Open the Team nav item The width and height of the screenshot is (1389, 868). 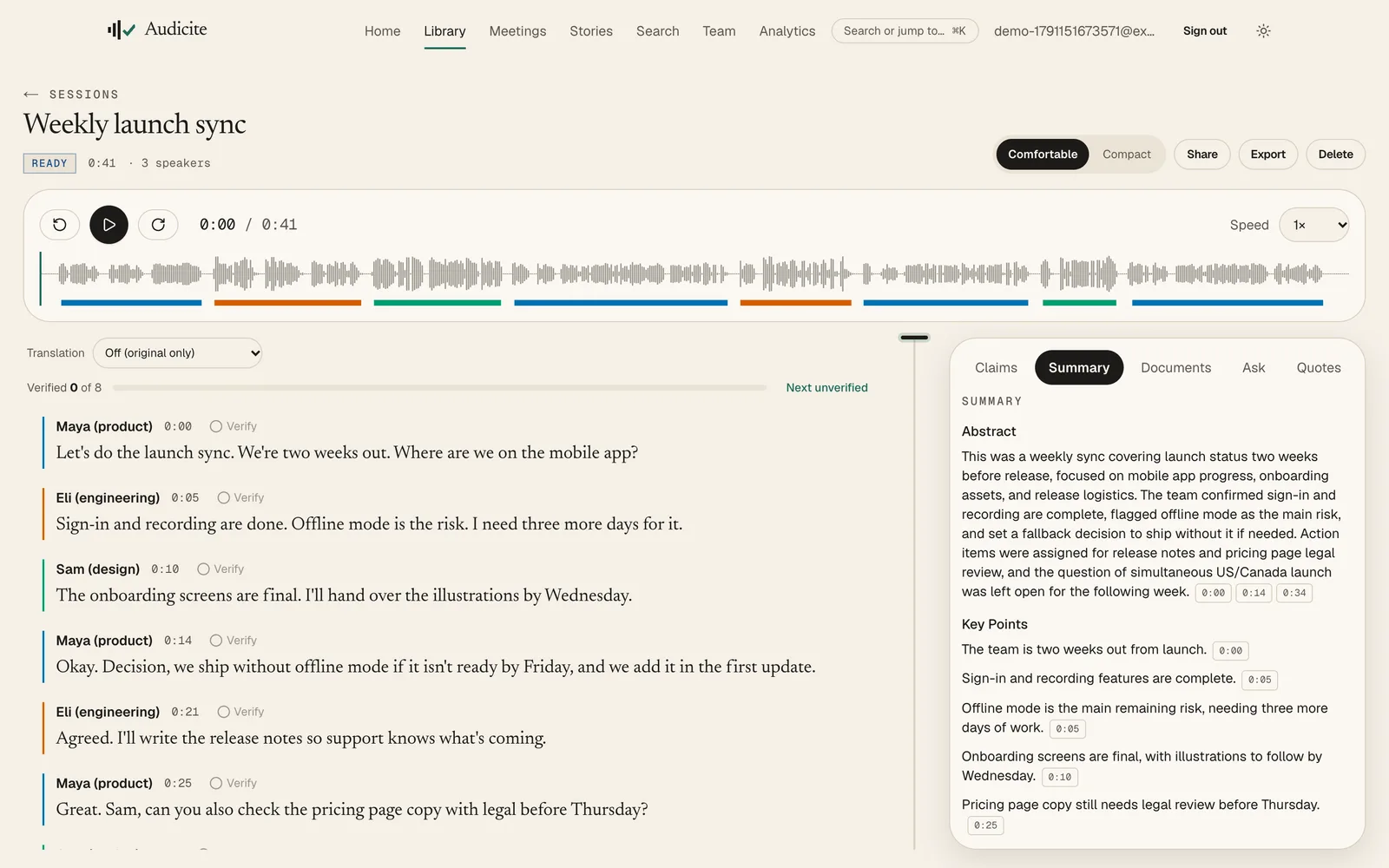[719, 31]
